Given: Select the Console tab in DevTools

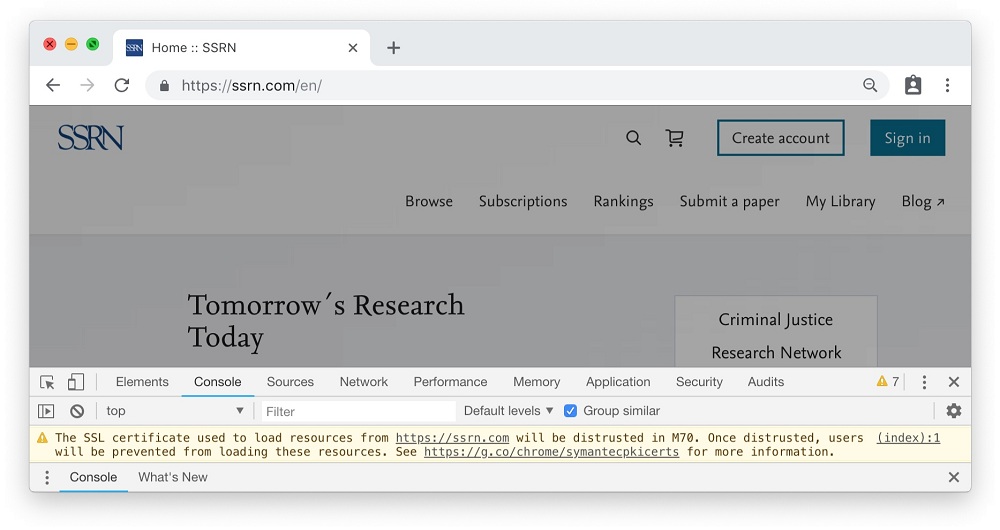Looking at the screenshot, I should click(x=217, y=382).
